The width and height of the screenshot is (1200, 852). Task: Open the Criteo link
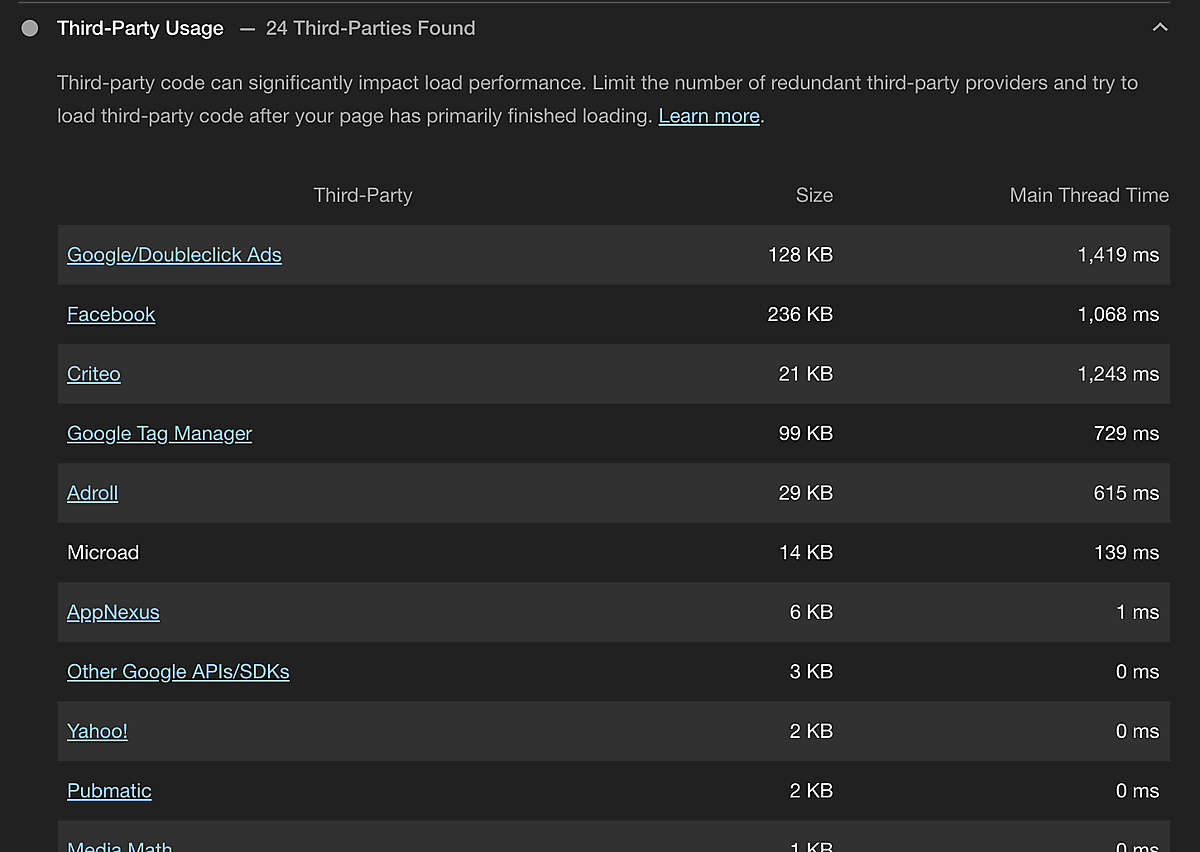click(x=94, y=374)
